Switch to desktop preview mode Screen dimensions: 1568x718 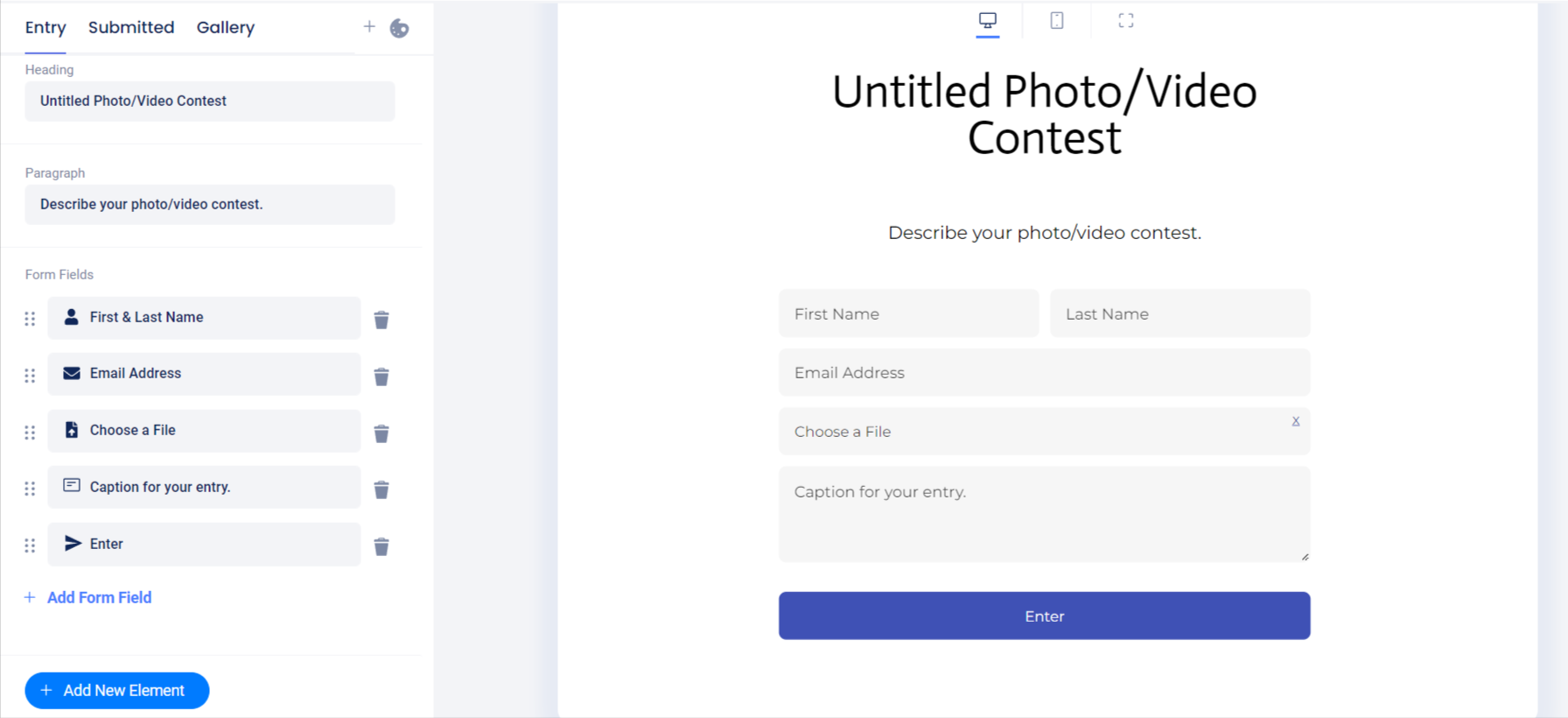tap(988, 20)
